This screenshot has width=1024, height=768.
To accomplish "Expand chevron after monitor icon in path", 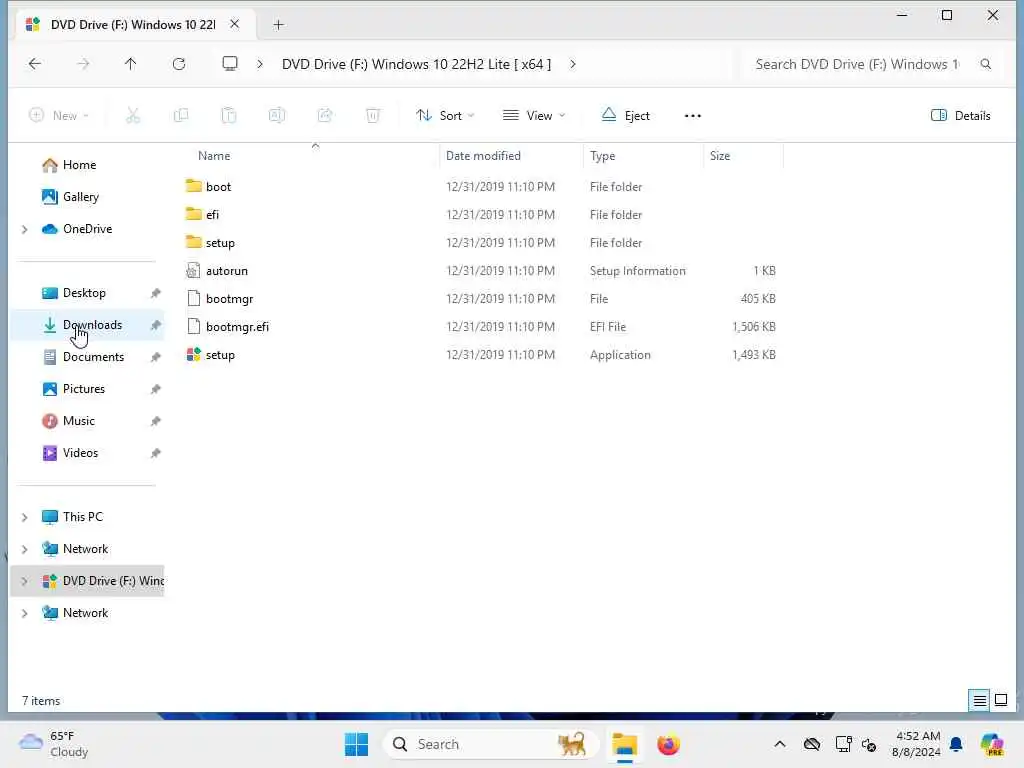I will pos(260,64).
